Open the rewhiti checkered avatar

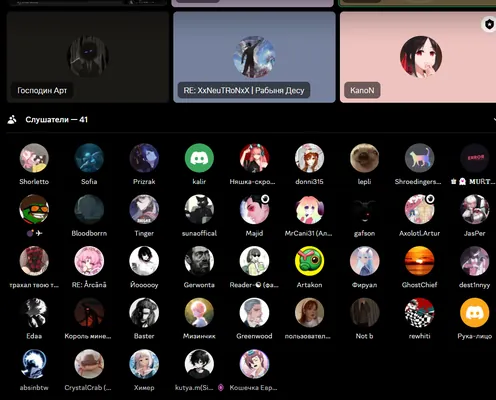click(419, 313)
